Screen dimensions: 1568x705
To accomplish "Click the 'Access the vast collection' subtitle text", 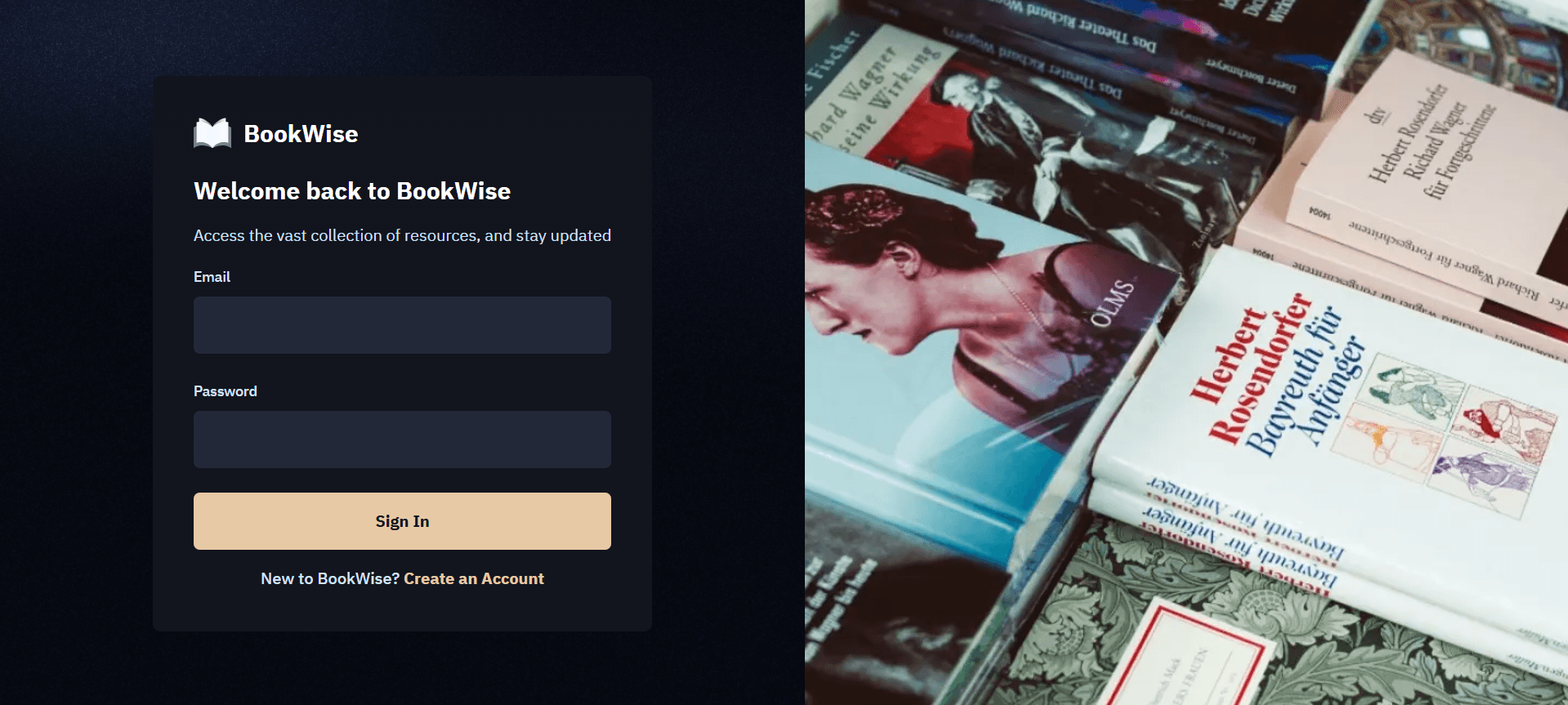I will tap(402, 235).
